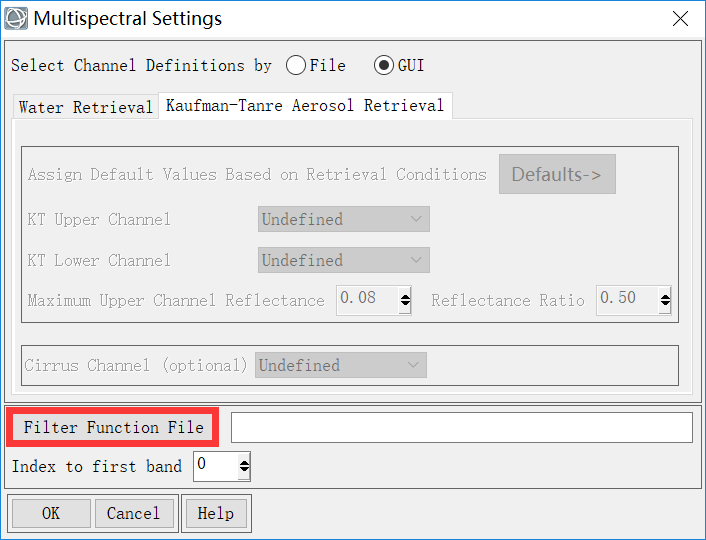Click the filter function file path field

point(461,427)
